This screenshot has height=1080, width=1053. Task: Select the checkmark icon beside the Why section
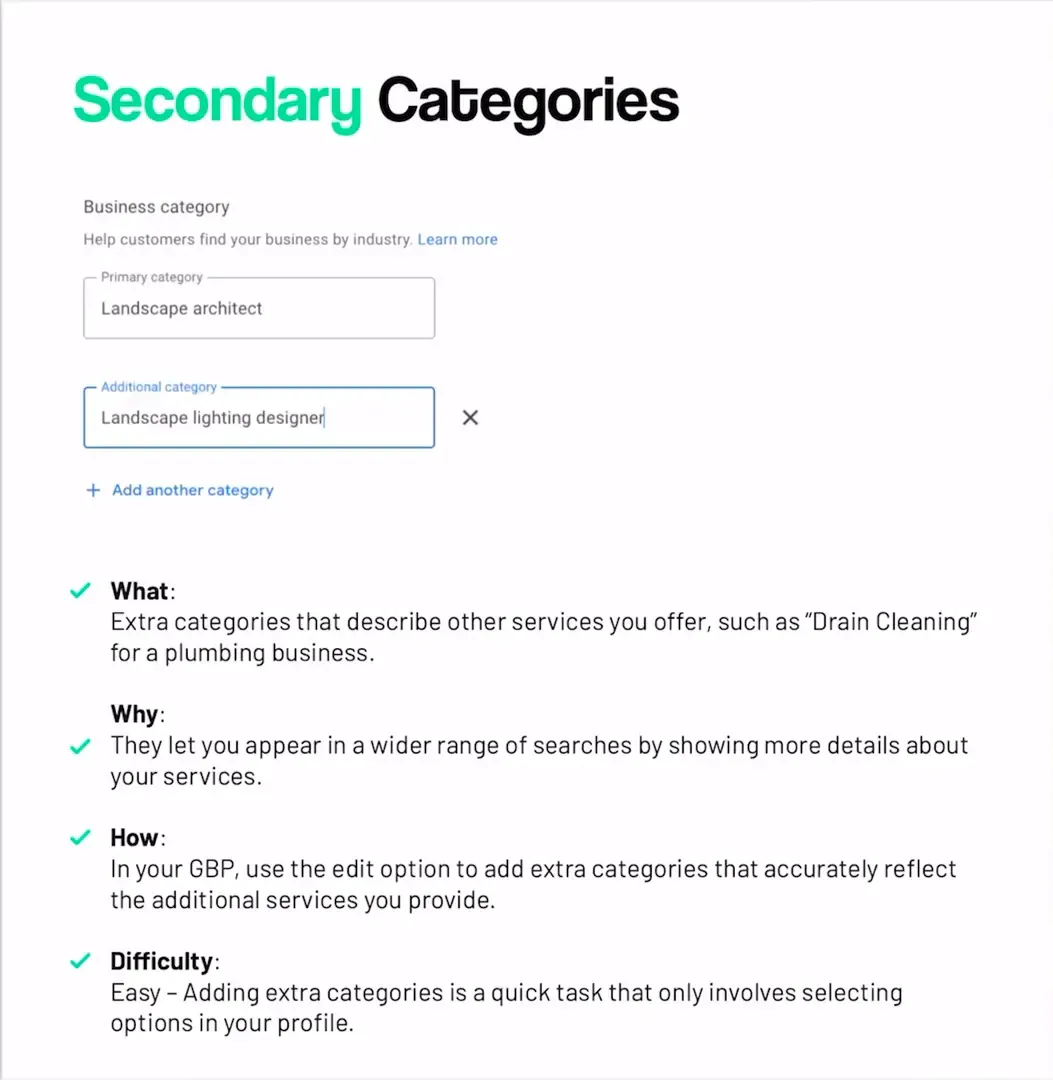coord(80,744)
